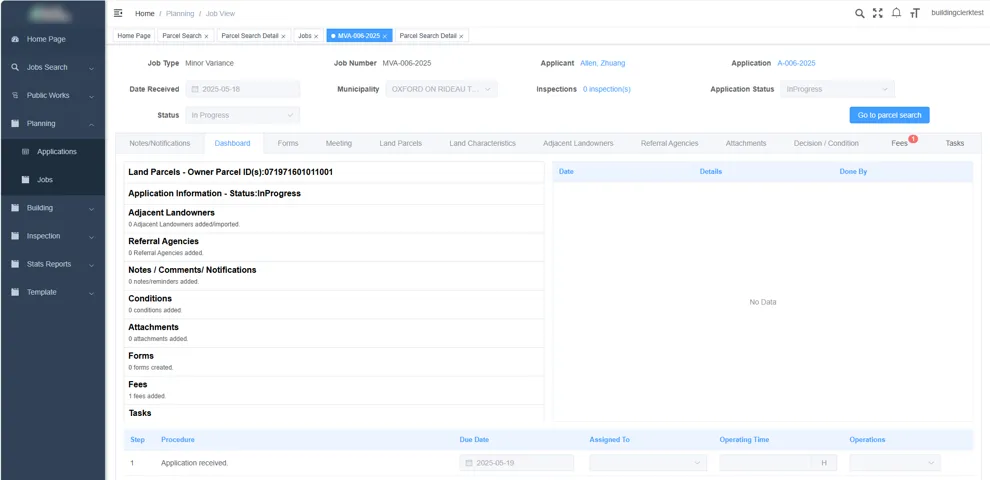The width and height of the screenshot is (990, 480).
Task: Close the MVA-006-2025 tab
Action: click(x=385, y=37)
